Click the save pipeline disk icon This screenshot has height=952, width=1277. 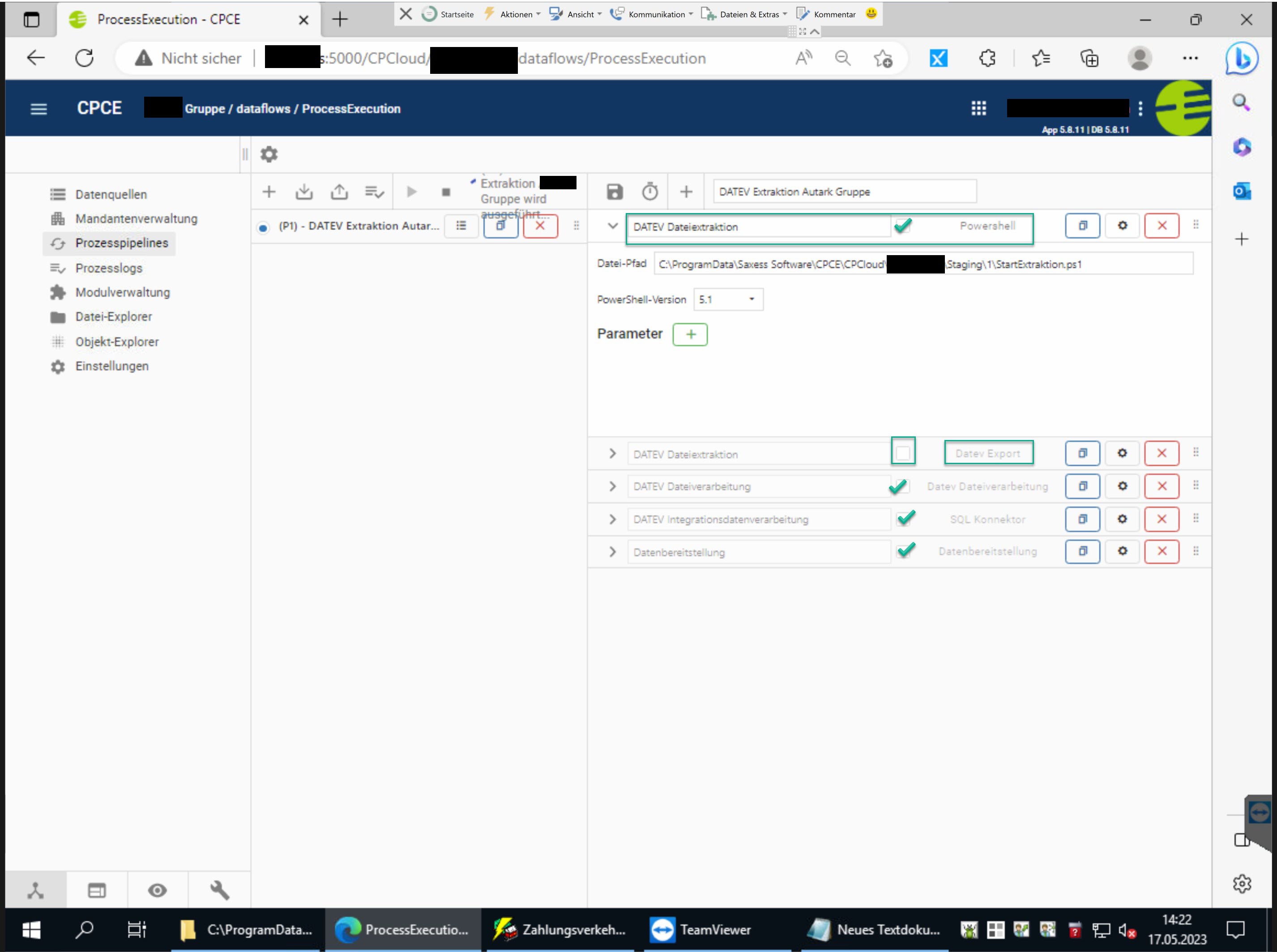click(614, 191)
